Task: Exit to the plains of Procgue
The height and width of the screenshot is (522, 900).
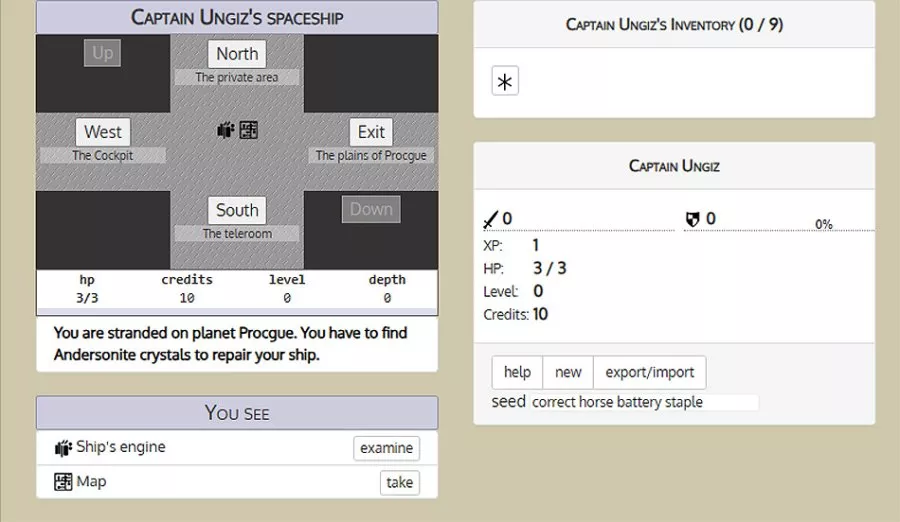Action: tap(371, 132)
